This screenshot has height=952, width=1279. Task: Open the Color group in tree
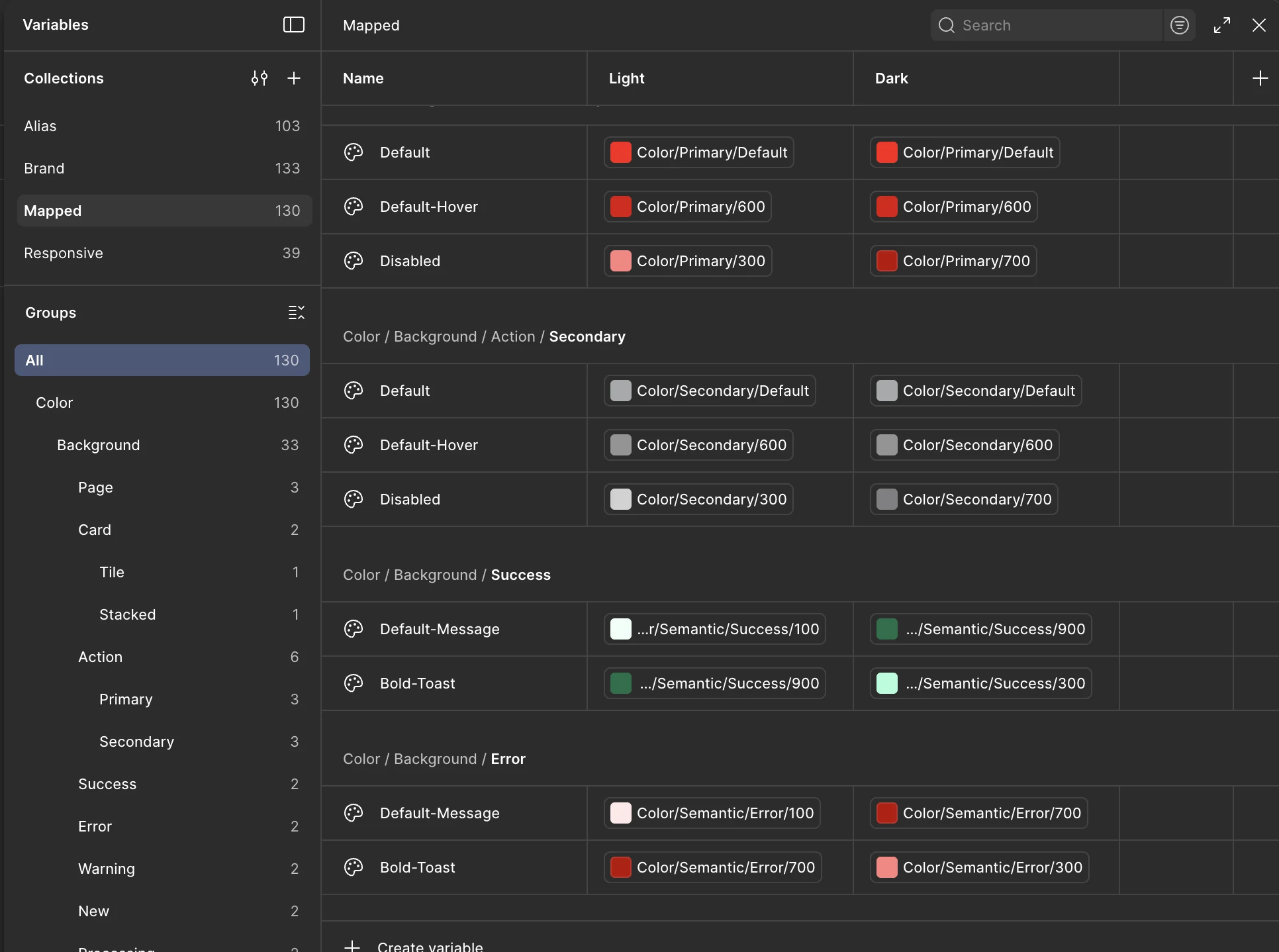162,403
